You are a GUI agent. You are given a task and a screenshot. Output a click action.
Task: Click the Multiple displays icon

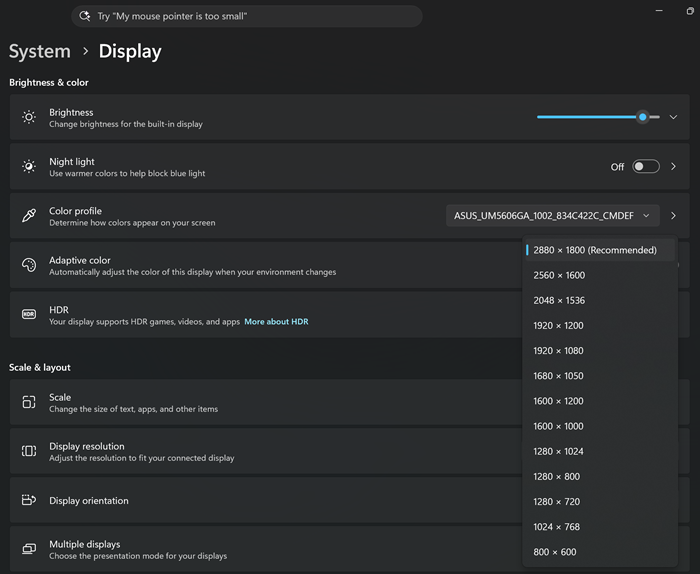click(x=29, y=548)
